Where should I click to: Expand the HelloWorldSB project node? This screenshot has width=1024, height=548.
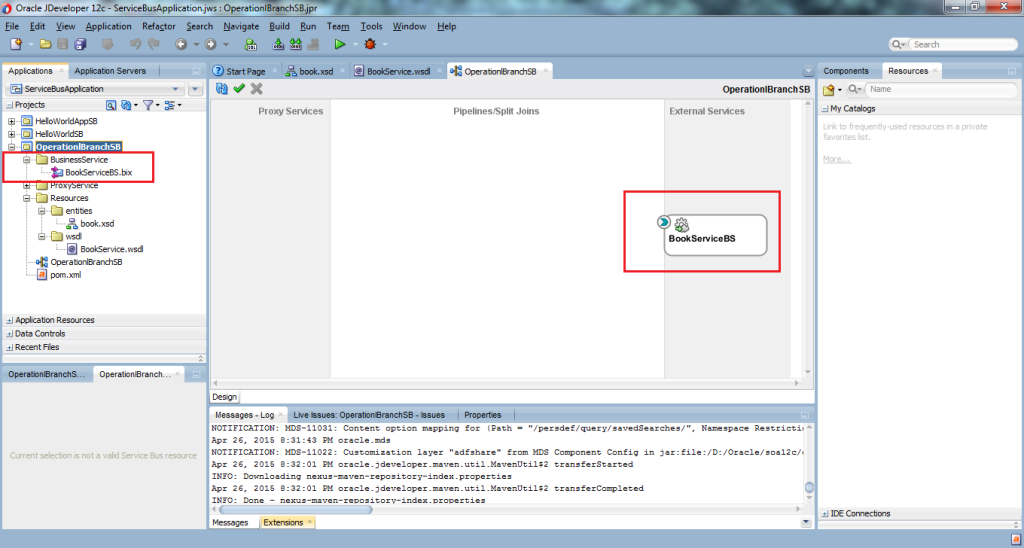point(11,134)
